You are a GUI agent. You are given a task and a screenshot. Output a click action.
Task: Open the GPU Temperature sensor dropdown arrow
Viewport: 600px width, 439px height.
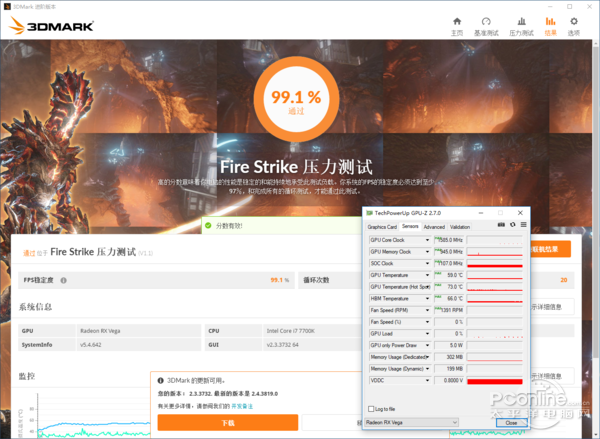pyautogui.click(x=429, y=274)
